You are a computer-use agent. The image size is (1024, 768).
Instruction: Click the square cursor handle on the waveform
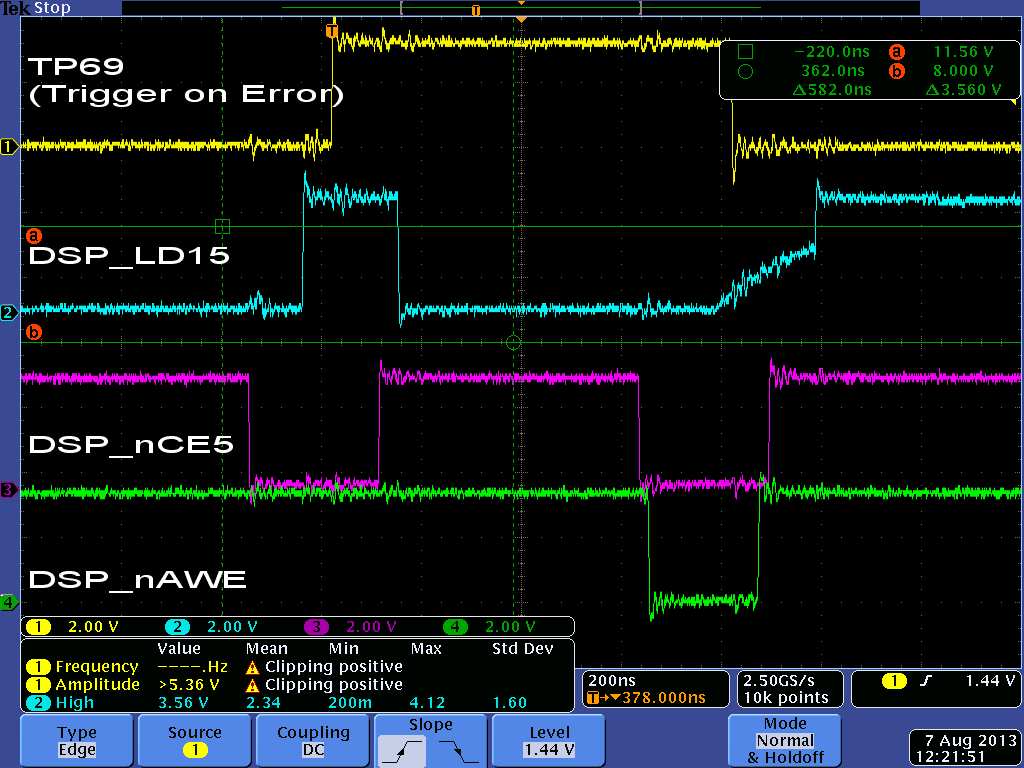(x=222, y=227)
